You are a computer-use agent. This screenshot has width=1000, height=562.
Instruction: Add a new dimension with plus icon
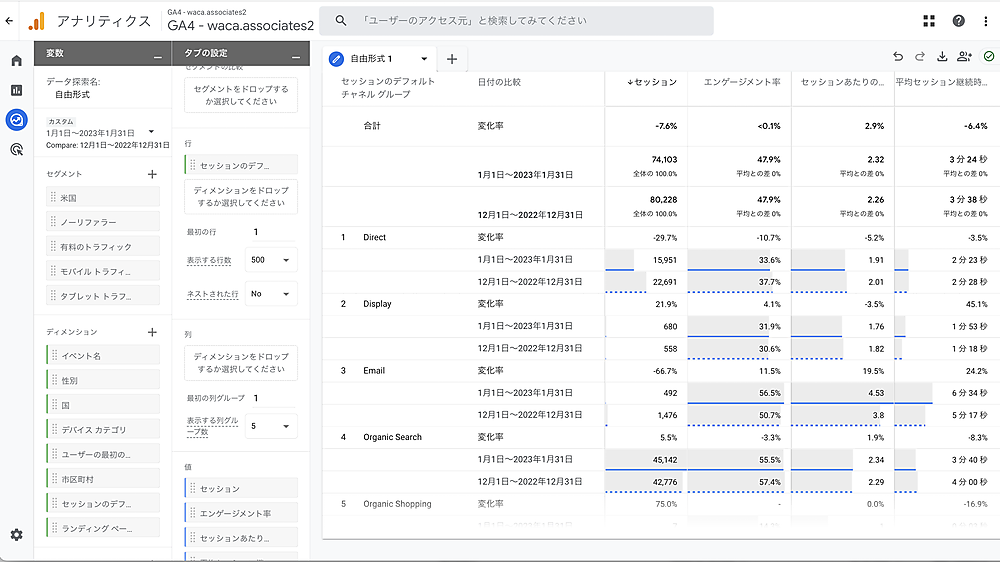click(152, 332)
